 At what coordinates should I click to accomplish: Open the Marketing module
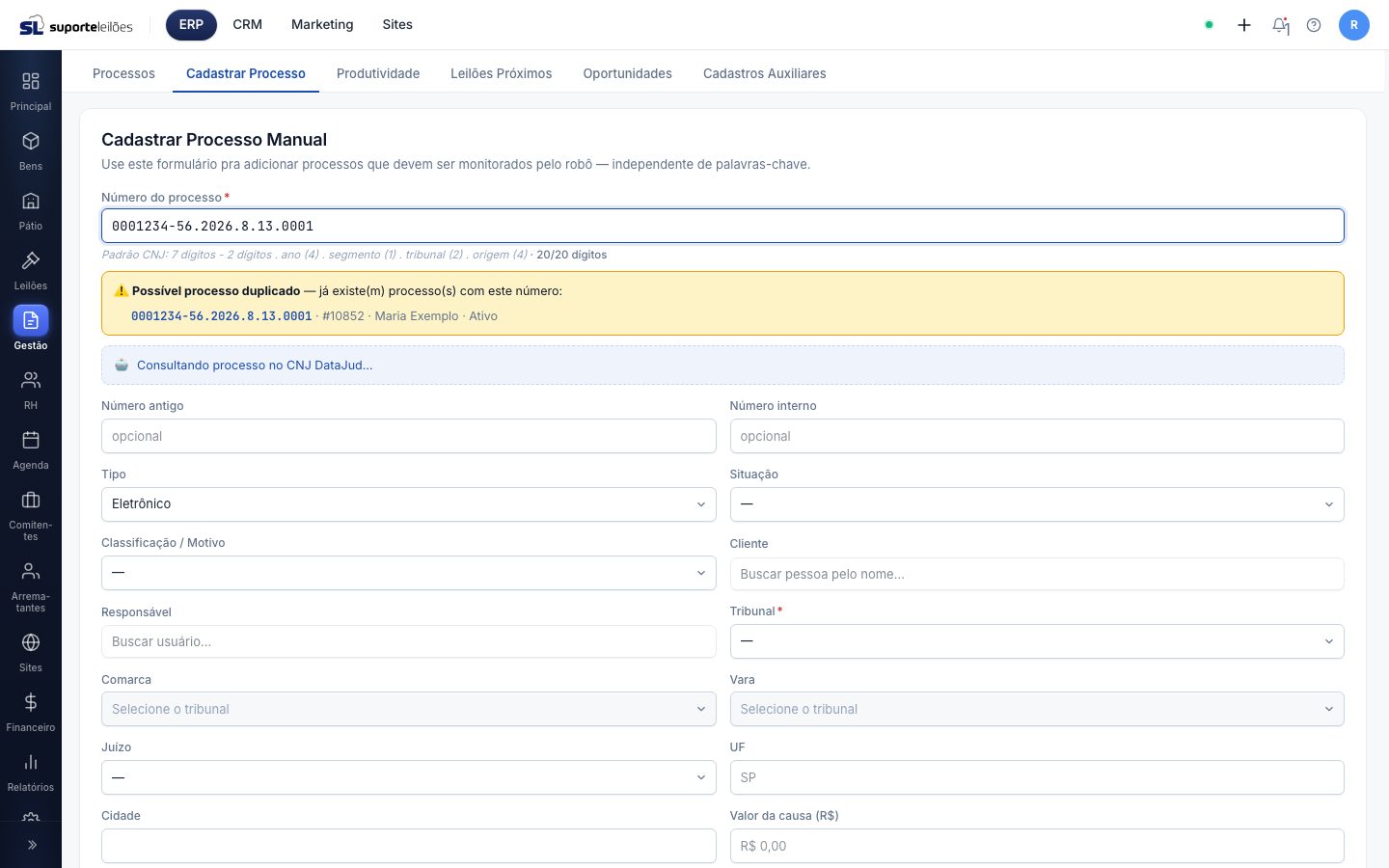click(x=322, y=25)
